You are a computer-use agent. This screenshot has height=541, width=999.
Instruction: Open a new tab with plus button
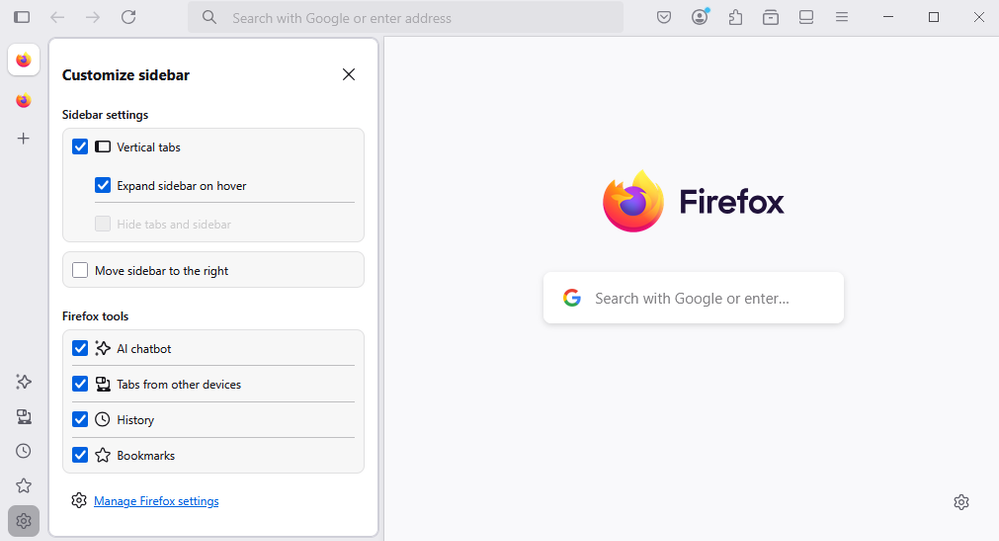tap(23, 139)
